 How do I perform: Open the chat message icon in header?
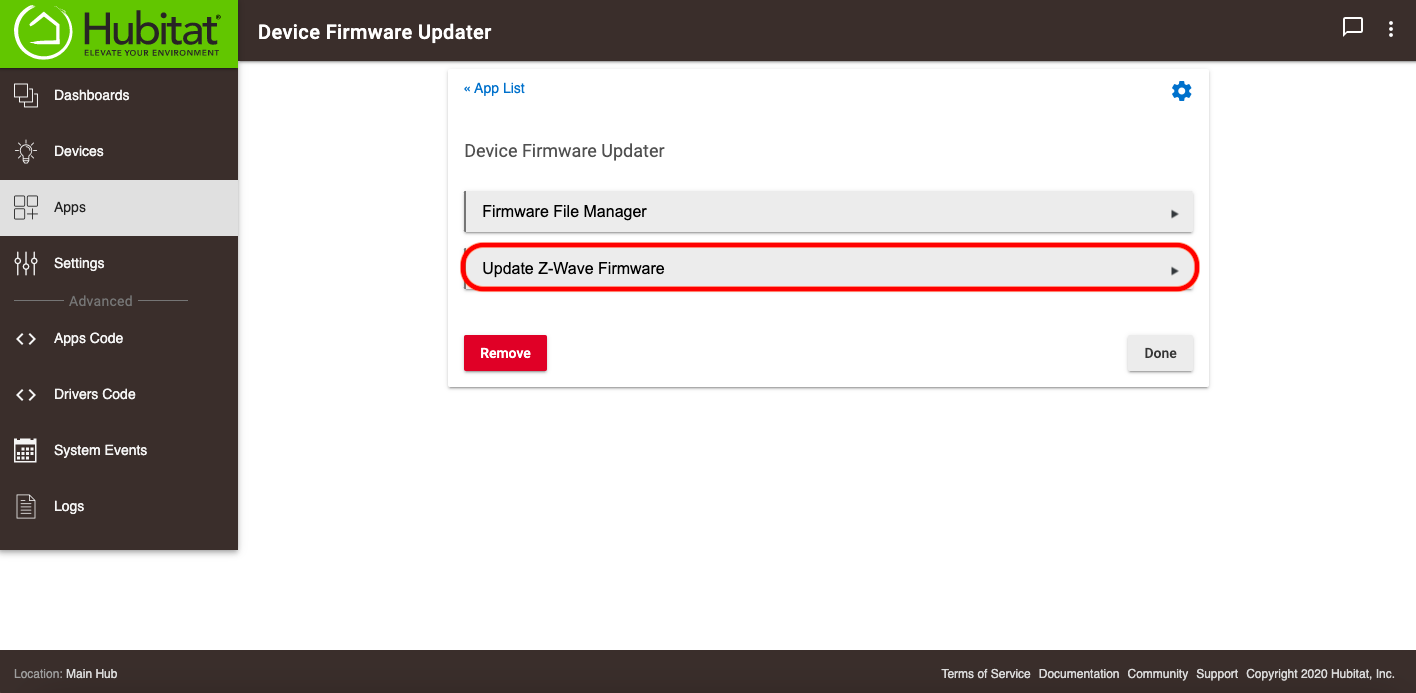pos(1352,28)
